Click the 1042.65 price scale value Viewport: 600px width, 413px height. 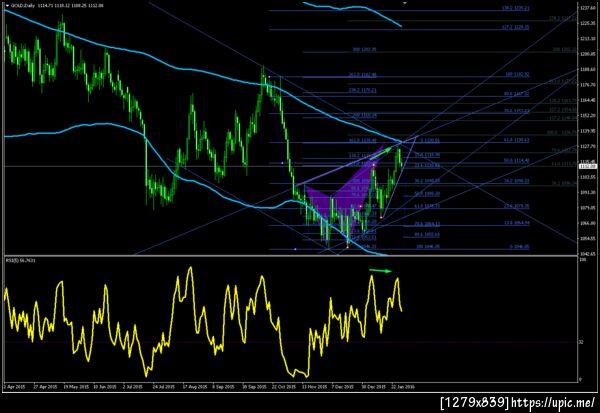tap(587, 254)
